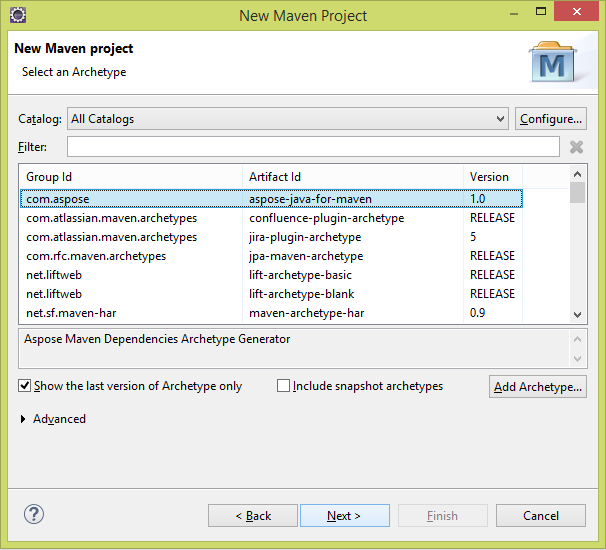Sort by the Group Id column header
The height and width of the screenshot is (550, 606).
pos(131,177)
